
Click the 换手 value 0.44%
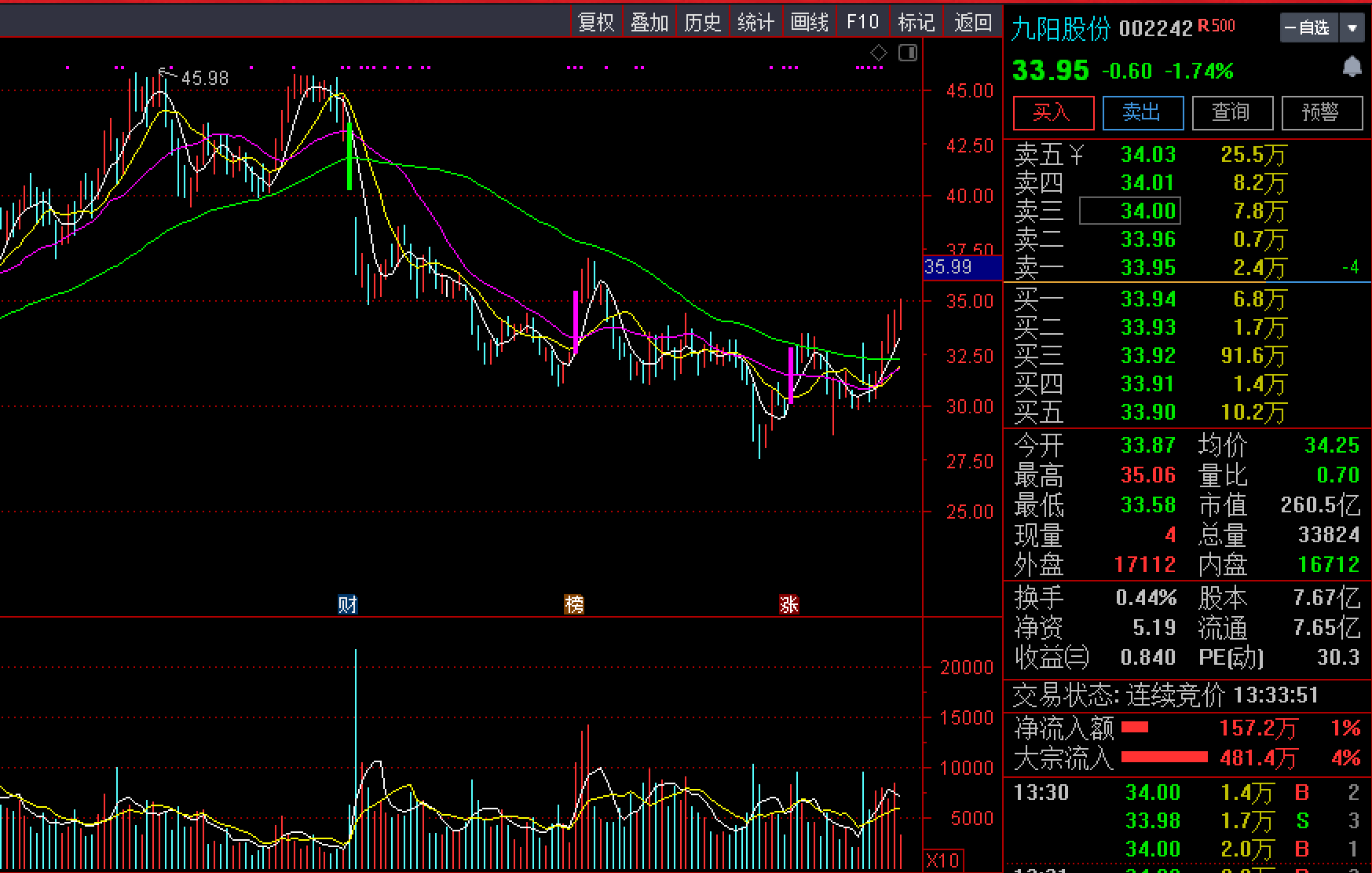coord(1146,599)
